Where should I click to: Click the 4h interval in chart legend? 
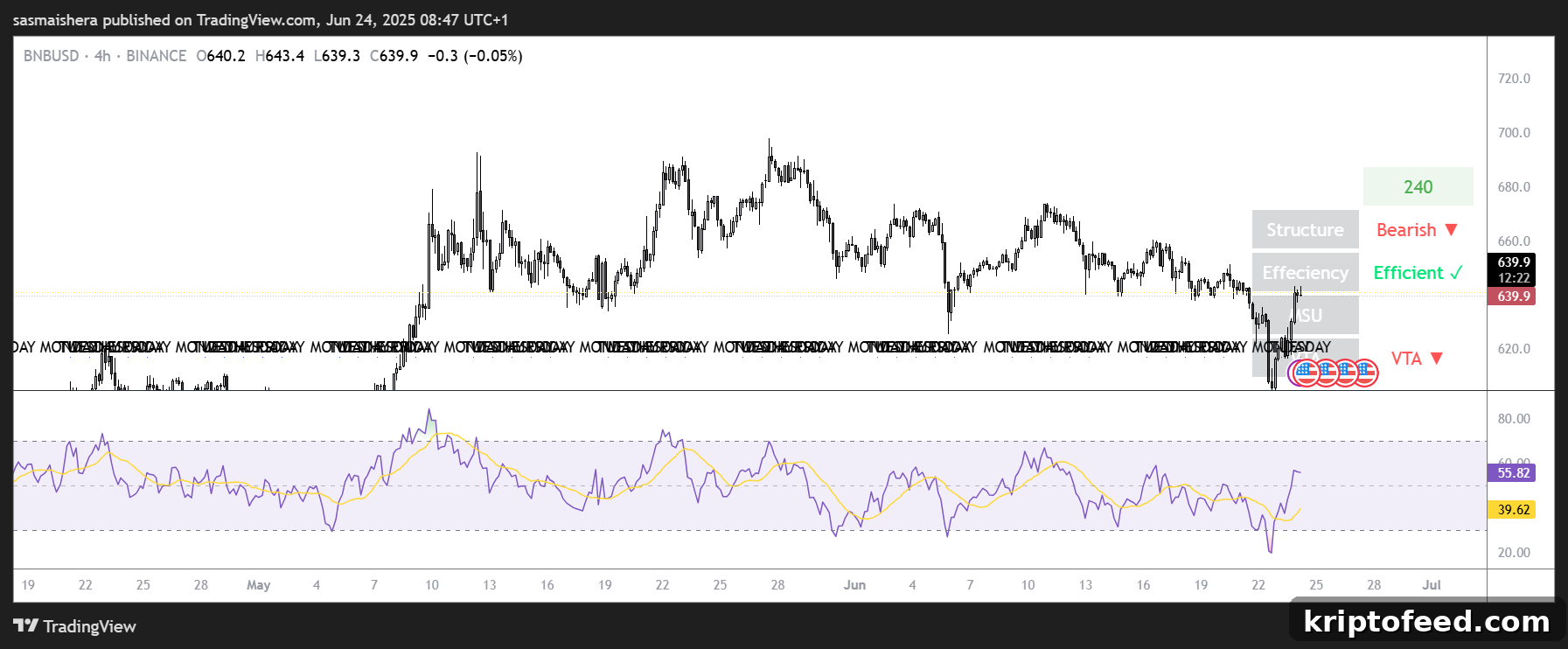pyautogui.click(x=102, y=56)
